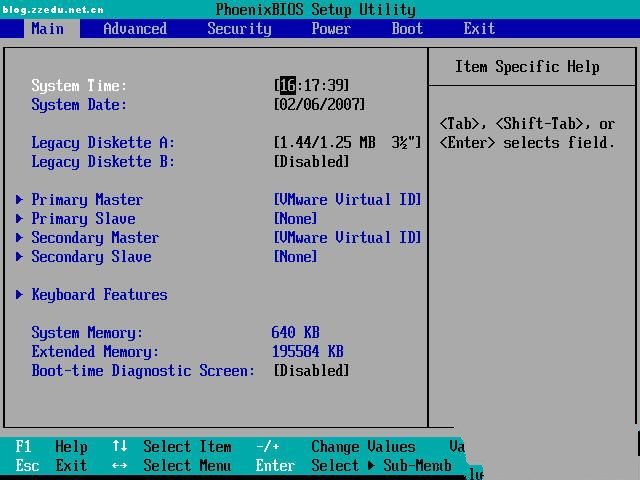Expand the Secondary Slave arrow
640x480 pixels.
click(20, 256)
